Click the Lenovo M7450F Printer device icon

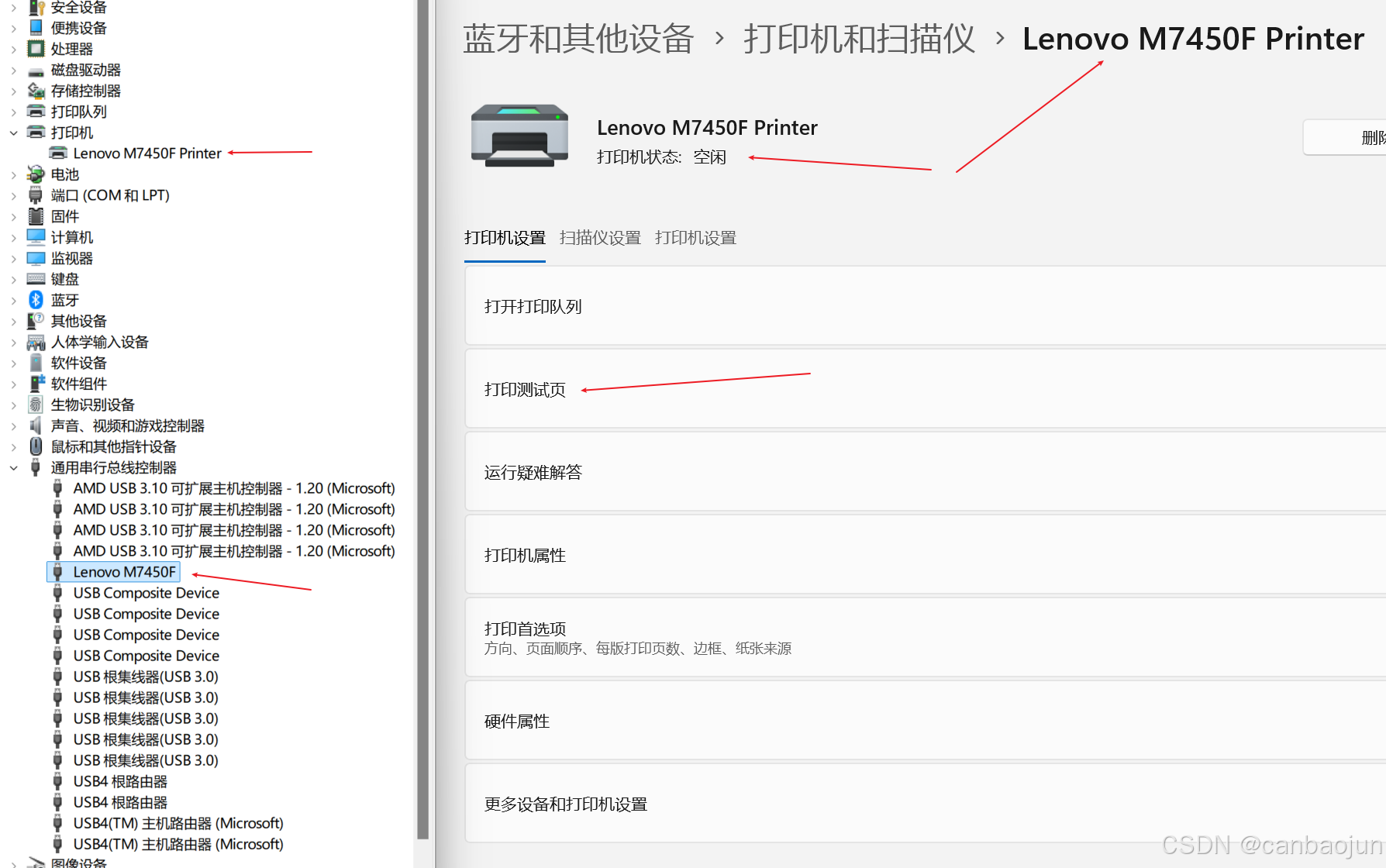[58, 153]
